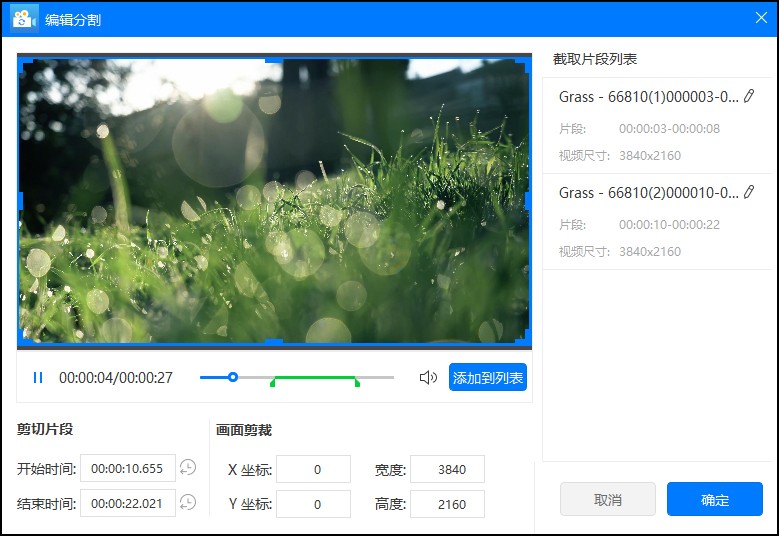Set end time to current position clock icon
This screenshot has height=536, width=779.
click(188, 503)
